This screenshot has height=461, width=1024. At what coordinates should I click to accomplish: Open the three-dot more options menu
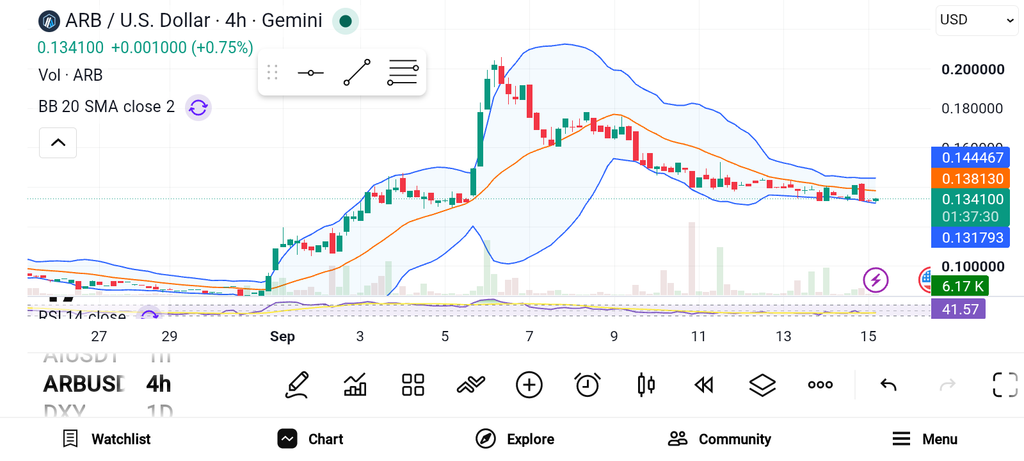tap(820, 385)
